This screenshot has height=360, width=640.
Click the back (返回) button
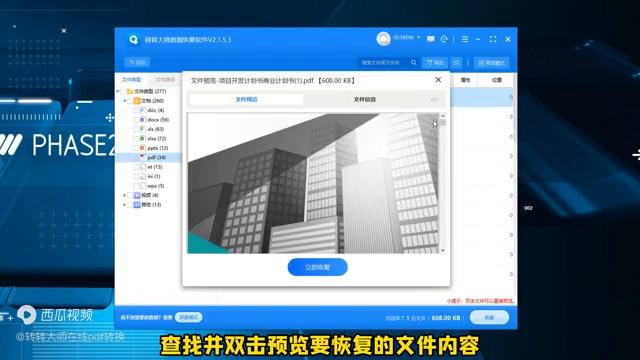137,62
